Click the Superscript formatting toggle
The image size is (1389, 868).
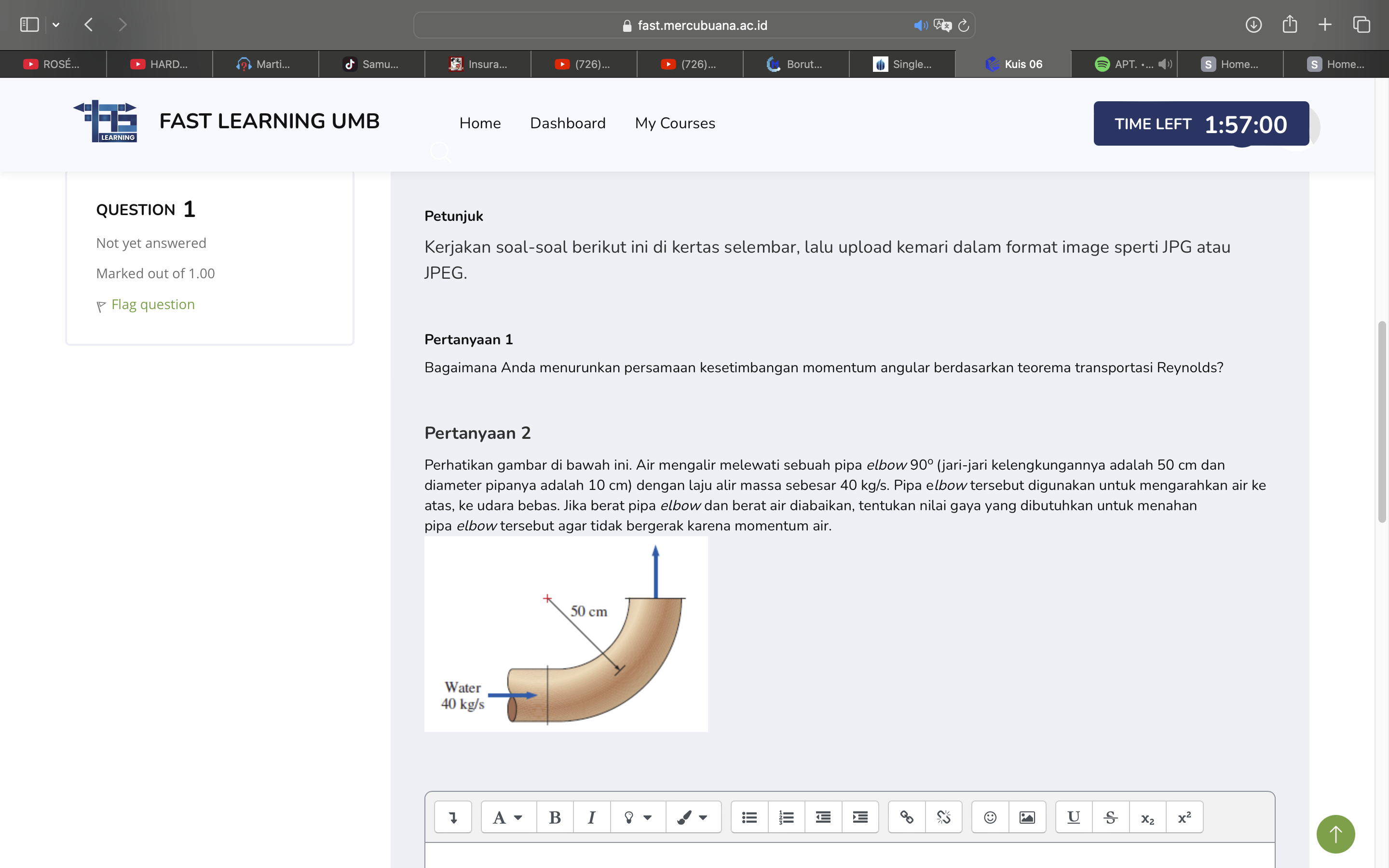(x=1184, y=817)
